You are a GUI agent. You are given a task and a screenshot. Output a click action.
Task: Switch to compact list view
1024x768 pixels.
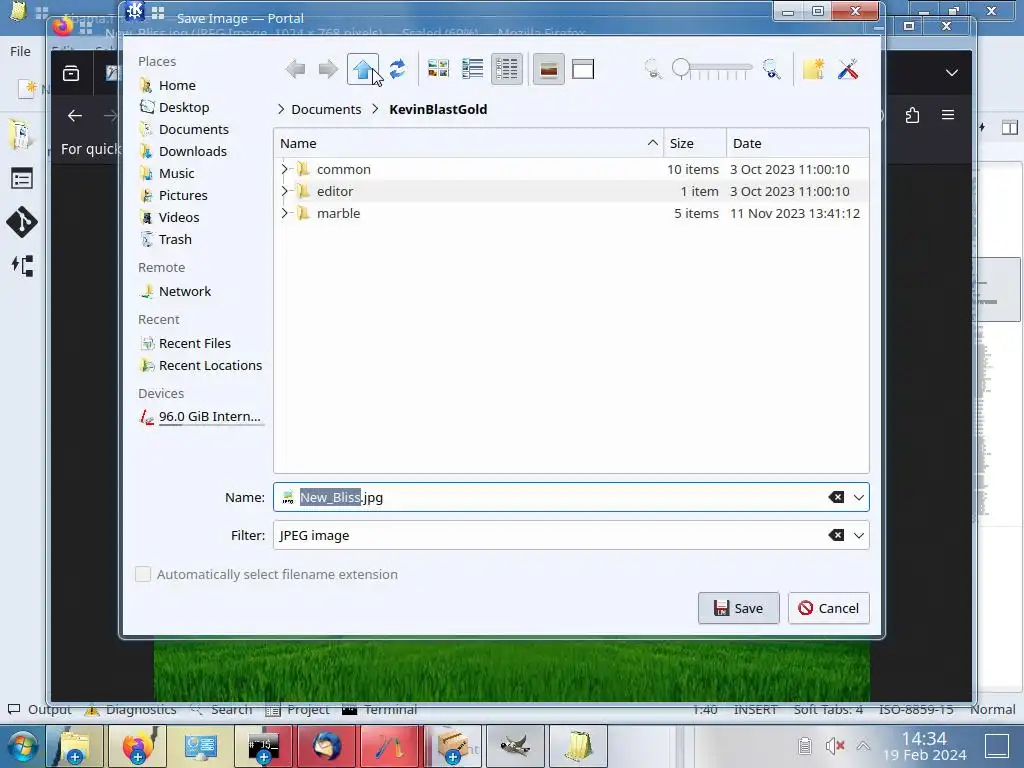click(x=472, y=69)
